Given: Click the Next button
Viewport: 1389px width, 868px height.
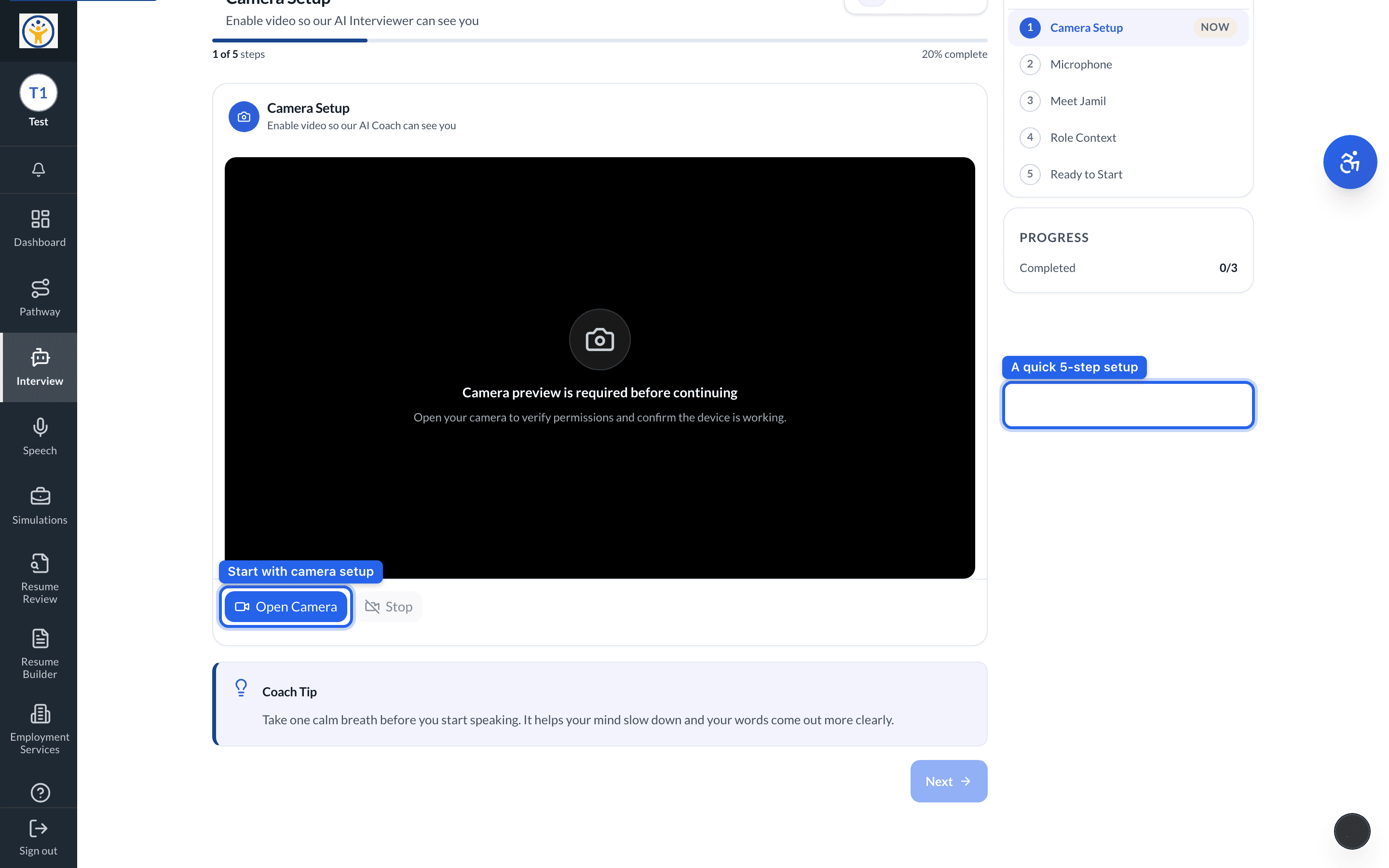Looking at the screenshot, I should click(948, 781).
